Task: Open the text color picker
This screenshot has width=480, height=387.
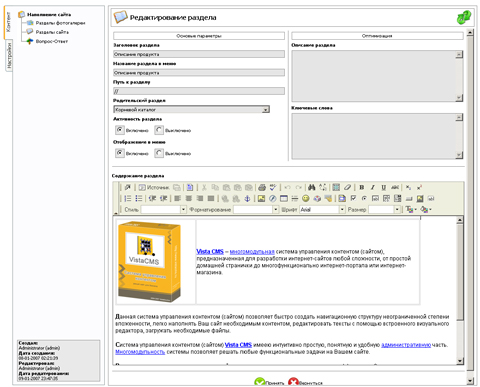Action: pyautogui.click(x=411, y=209)
